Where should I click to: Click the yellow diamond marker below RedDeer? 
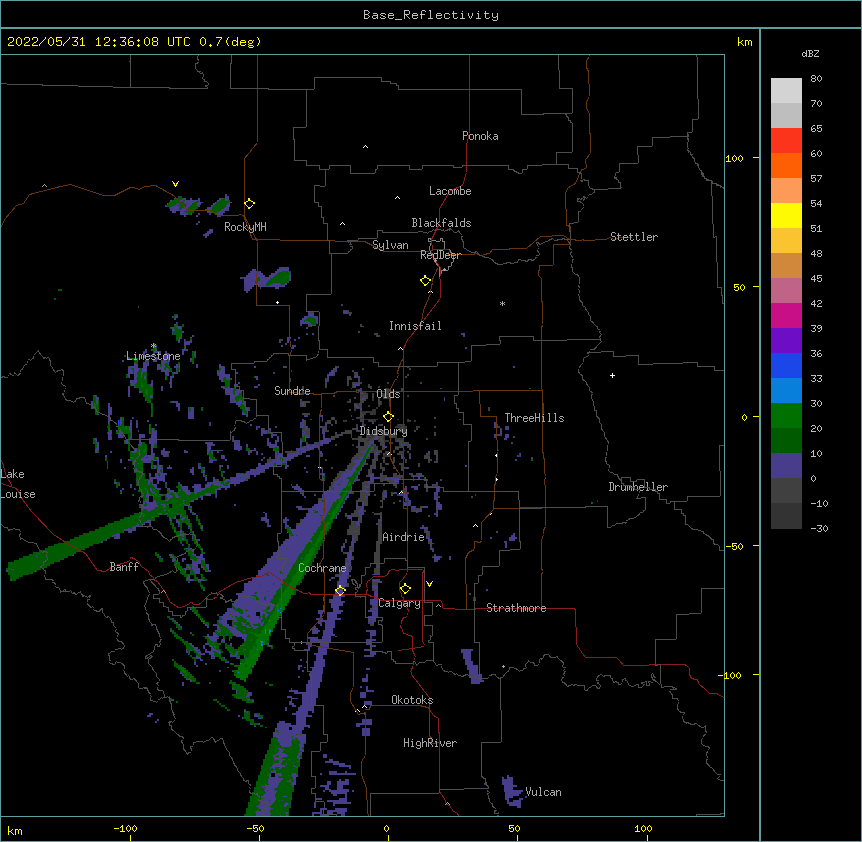tap(426, 281)
